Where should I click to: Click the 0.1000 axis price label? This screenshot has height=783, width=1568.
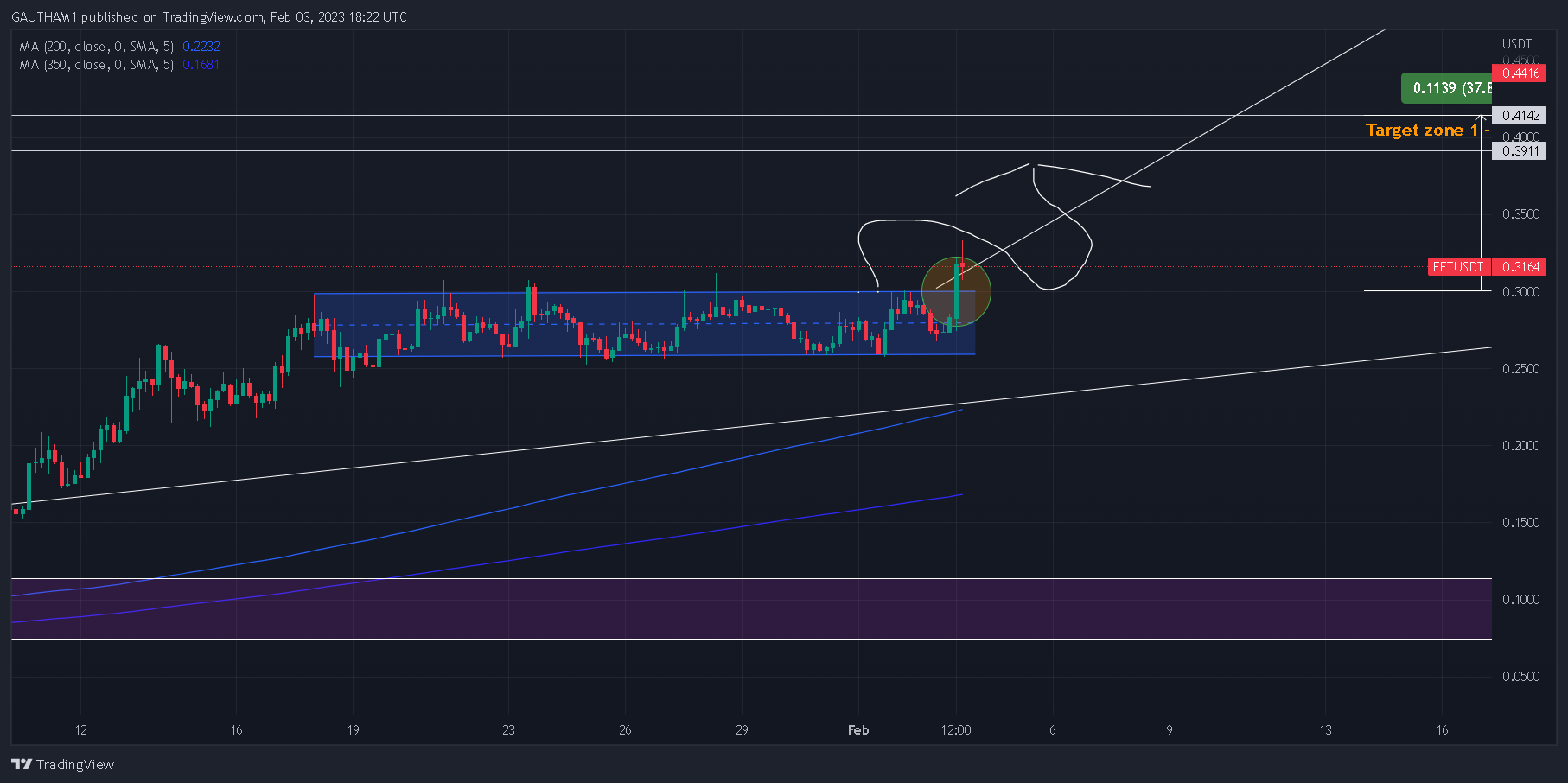[x=1520, y=600]
